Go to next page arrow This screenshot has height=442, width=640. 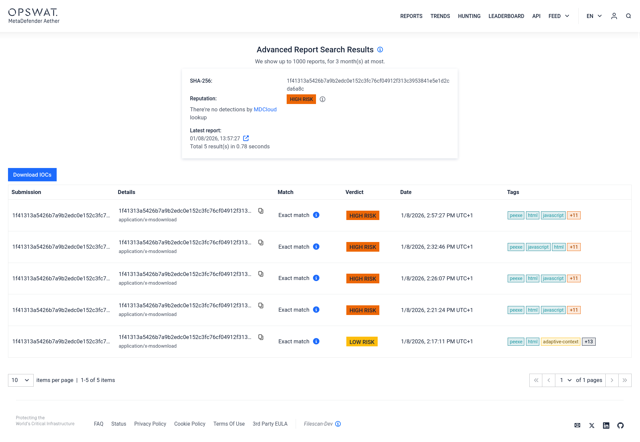tap(612, 380)
